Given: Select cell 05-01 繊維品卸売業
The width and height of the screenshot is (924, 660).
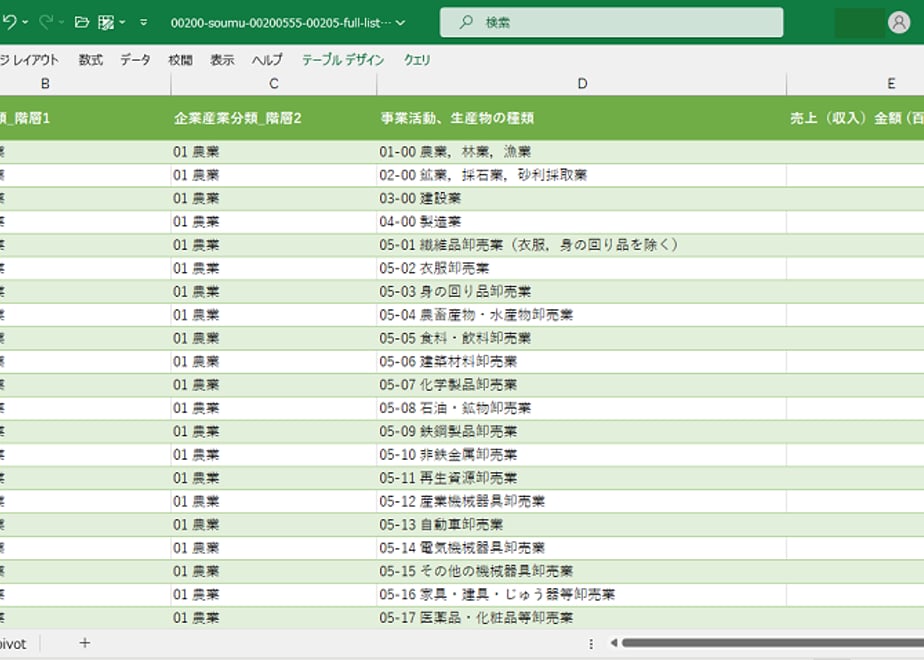Looking at the screenshot, I should (x=582, y=245).
